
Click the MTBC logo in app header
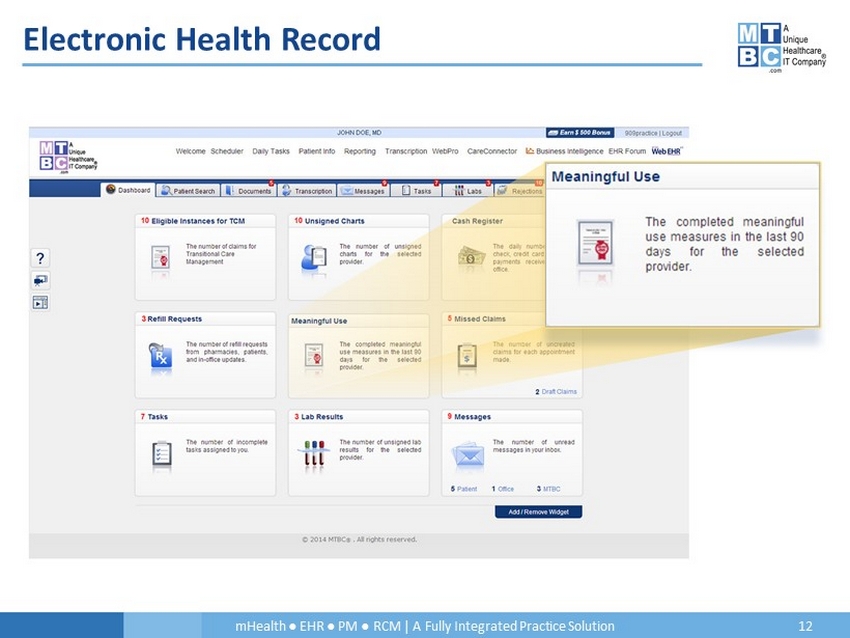(68, 156)
